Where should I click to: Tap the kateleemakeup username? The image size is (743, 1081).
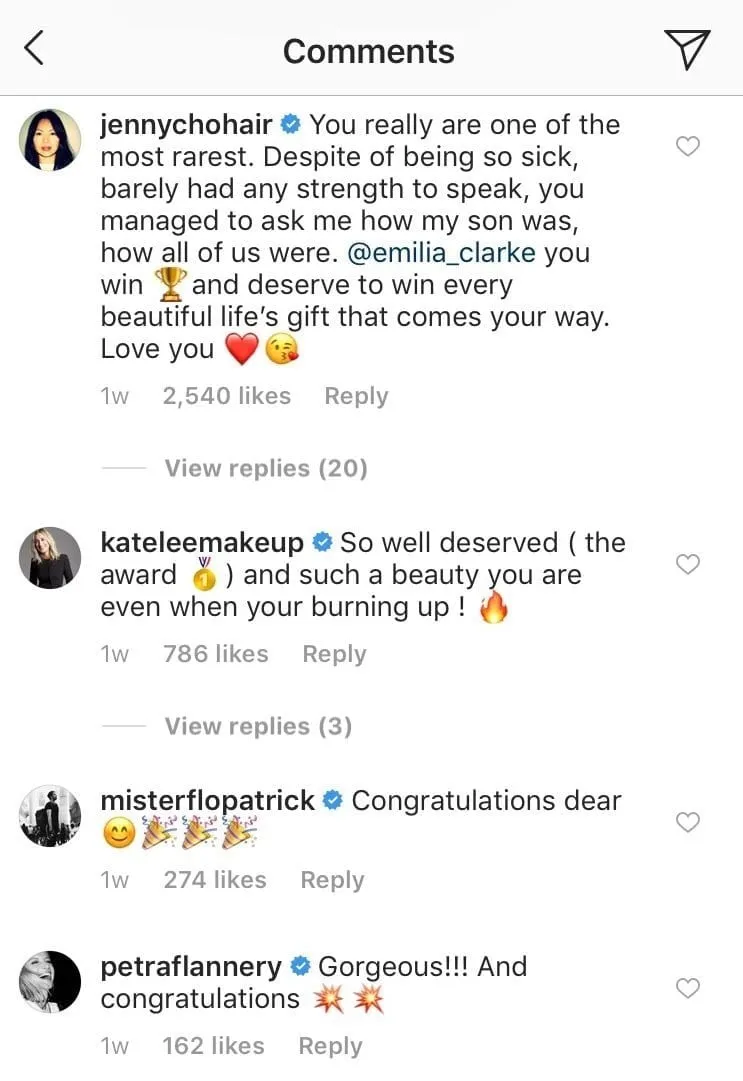202,543
